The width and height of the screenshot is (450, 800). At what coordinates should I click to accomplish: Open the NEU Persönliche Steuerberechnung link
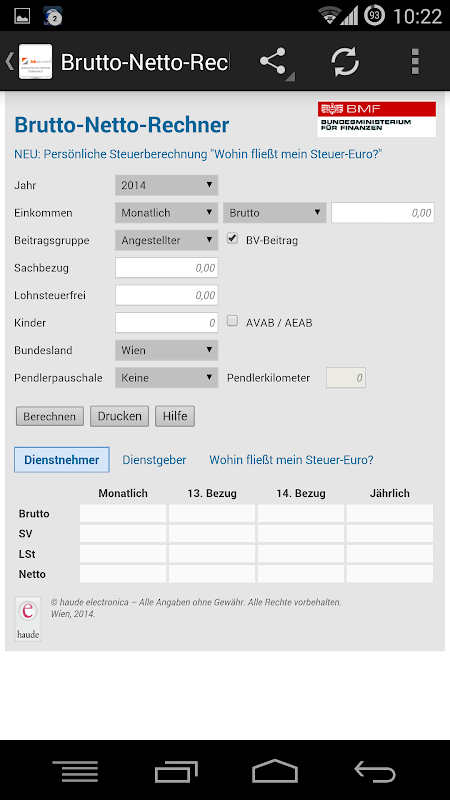click(x=198, y=154)
